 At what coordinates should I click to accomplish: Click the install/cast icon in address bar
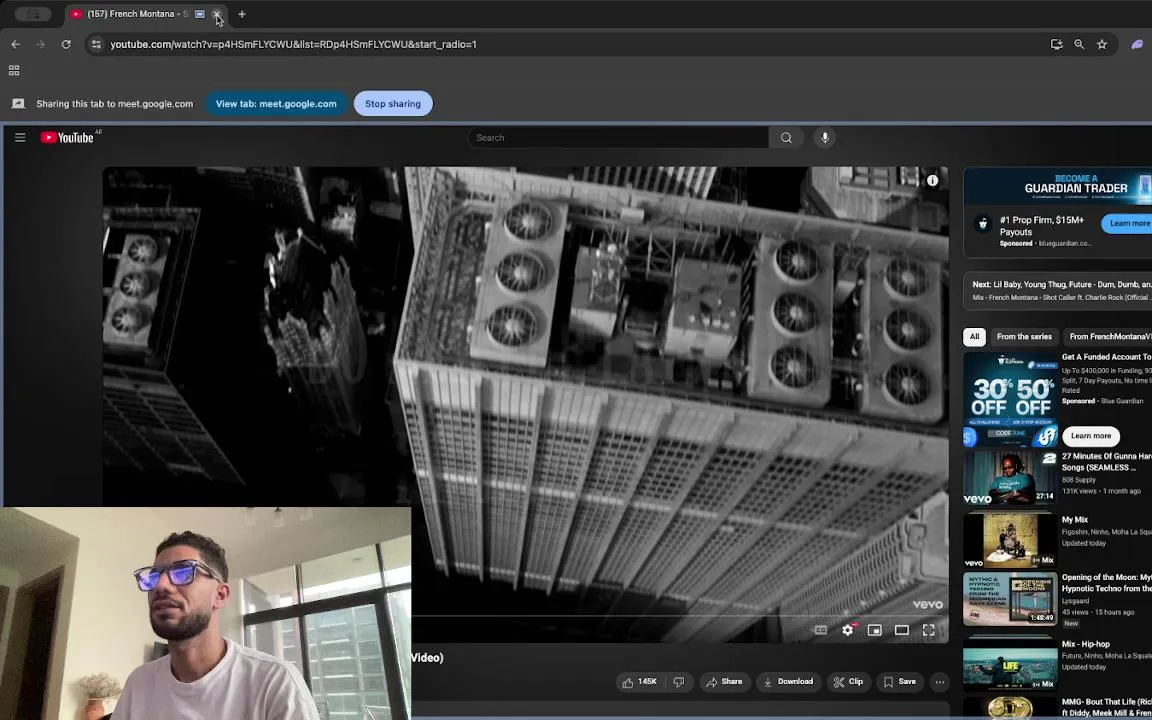(x=1056, y=44)
